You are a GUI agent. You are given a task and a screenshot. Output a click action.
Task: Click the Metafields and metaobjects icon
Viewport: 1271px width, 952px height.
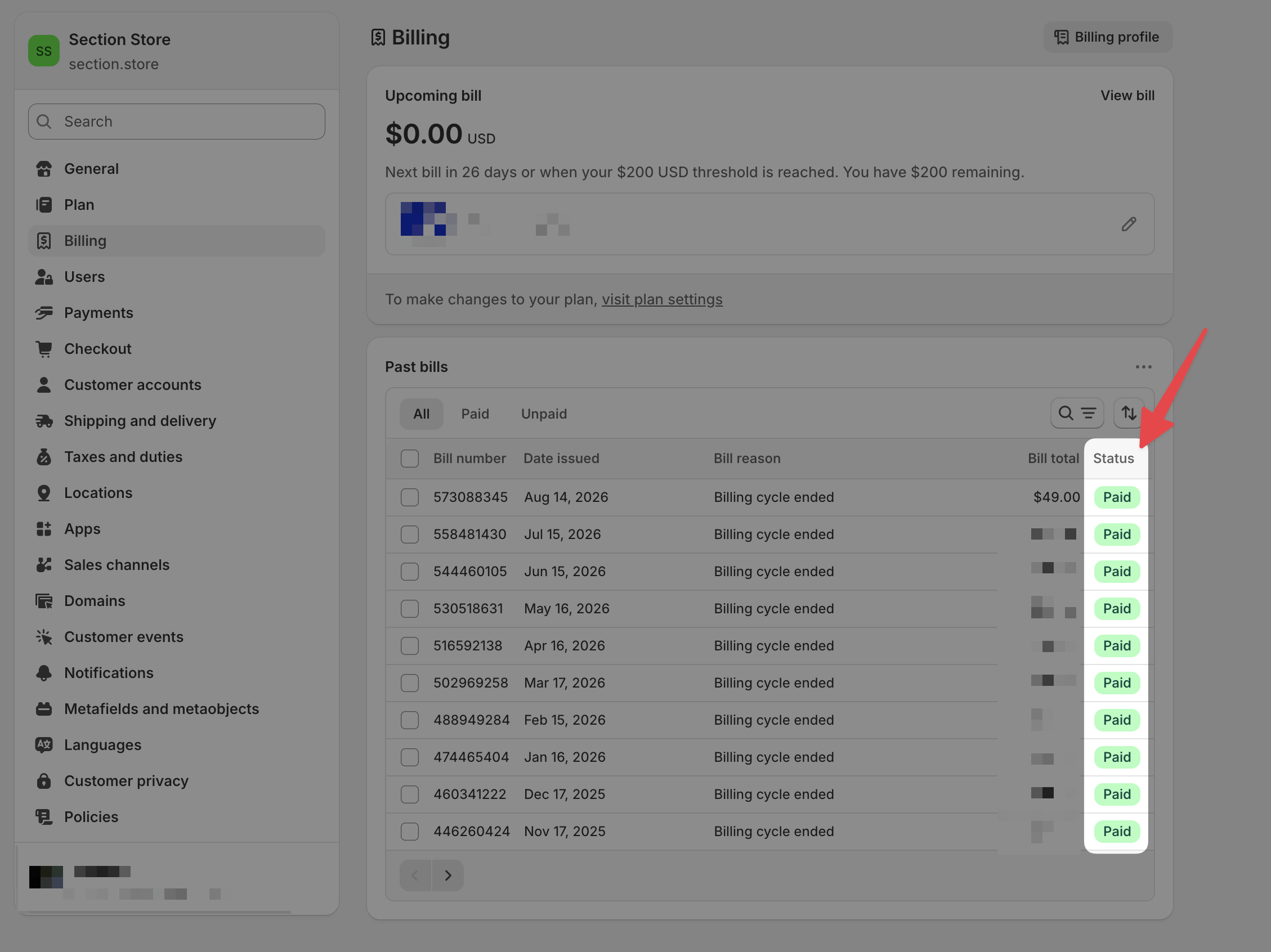coord(44,709)
